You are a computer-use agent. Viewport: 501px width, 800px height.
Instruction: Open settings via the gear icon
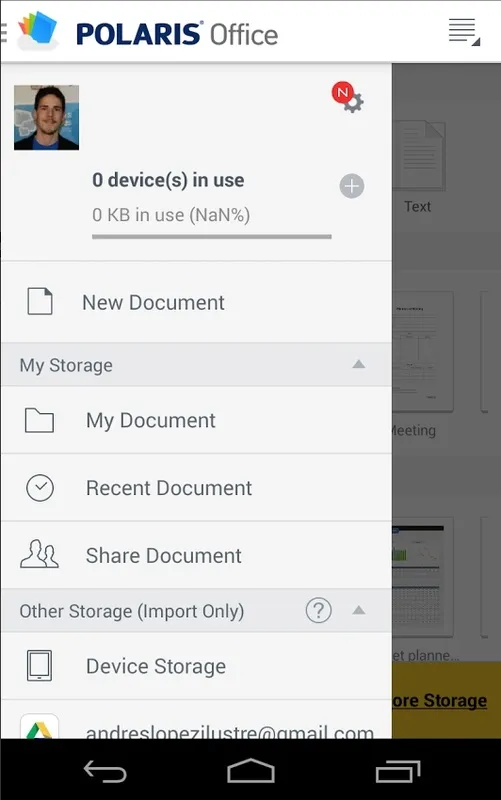[x=353, y=103]
